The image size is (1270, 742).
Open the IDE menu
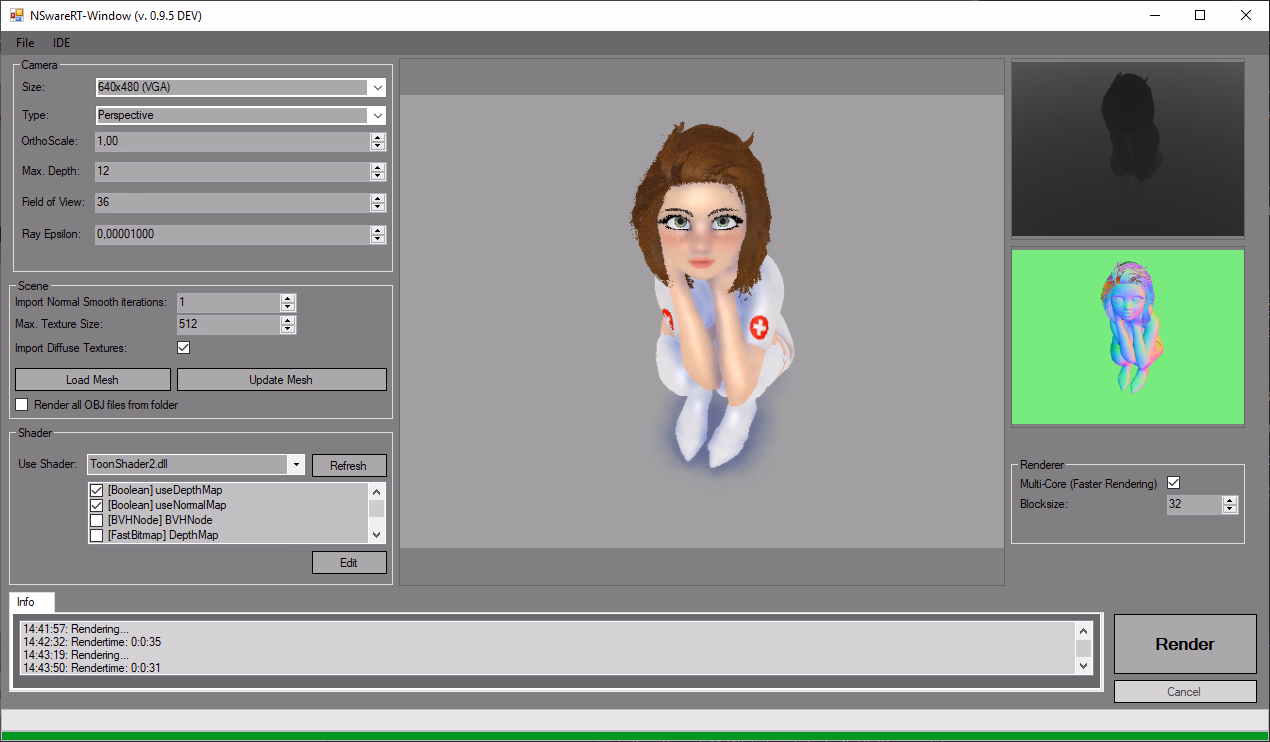[x=62, y=43]
